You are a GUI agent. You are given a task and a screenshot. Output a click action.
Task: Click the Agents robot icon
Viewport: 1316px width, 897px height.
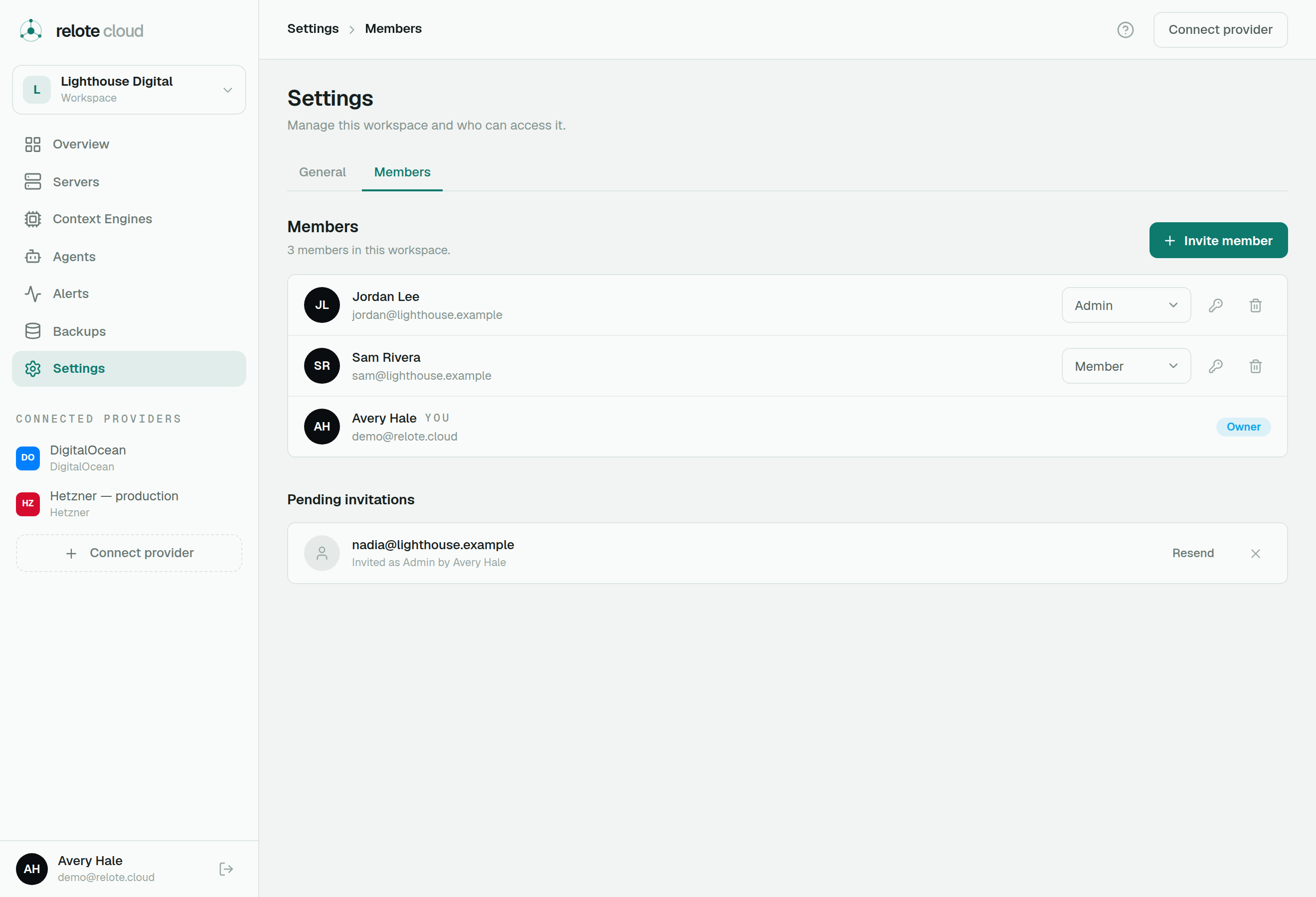[x=33, y=256]
